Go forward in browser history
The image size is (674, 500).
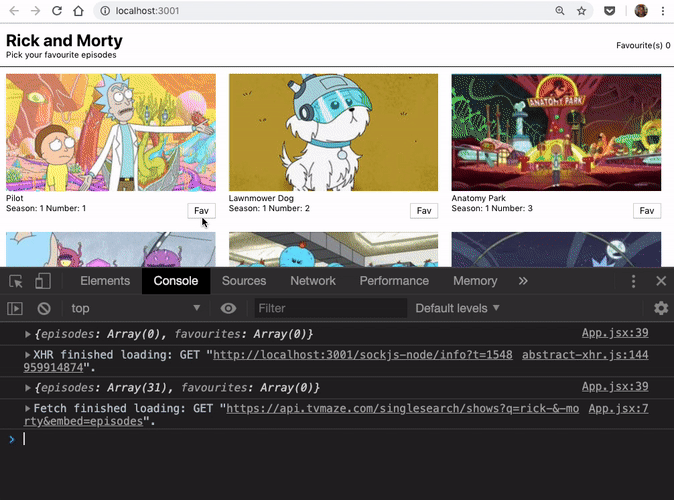35,11
